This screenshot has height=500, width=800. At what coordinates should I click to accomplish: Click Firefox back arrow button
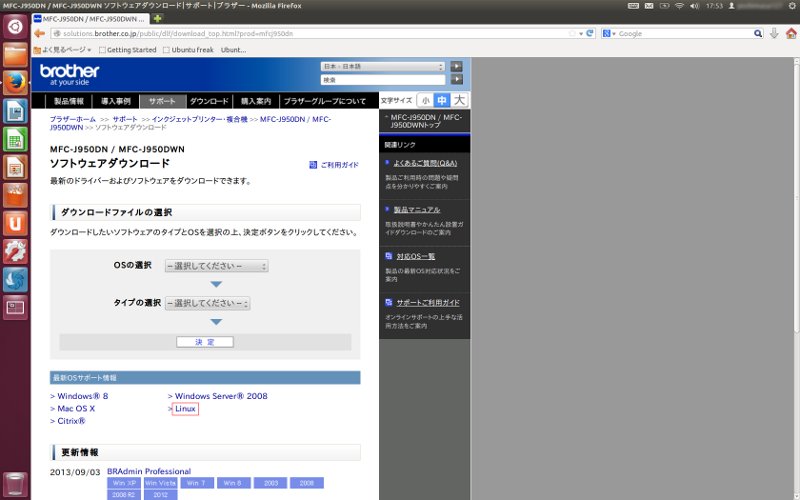tap(39, 34)
